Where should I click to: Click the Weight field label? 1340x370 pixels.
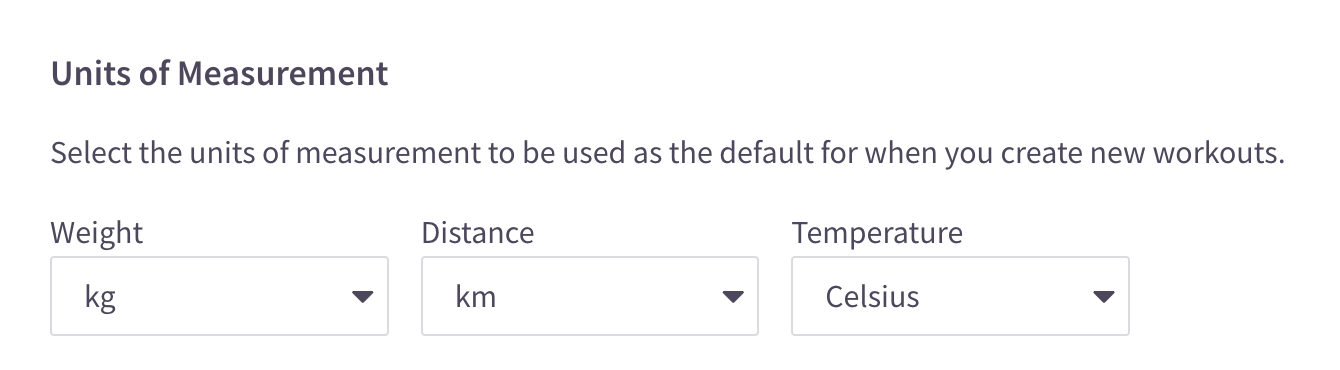coord(97,233)
